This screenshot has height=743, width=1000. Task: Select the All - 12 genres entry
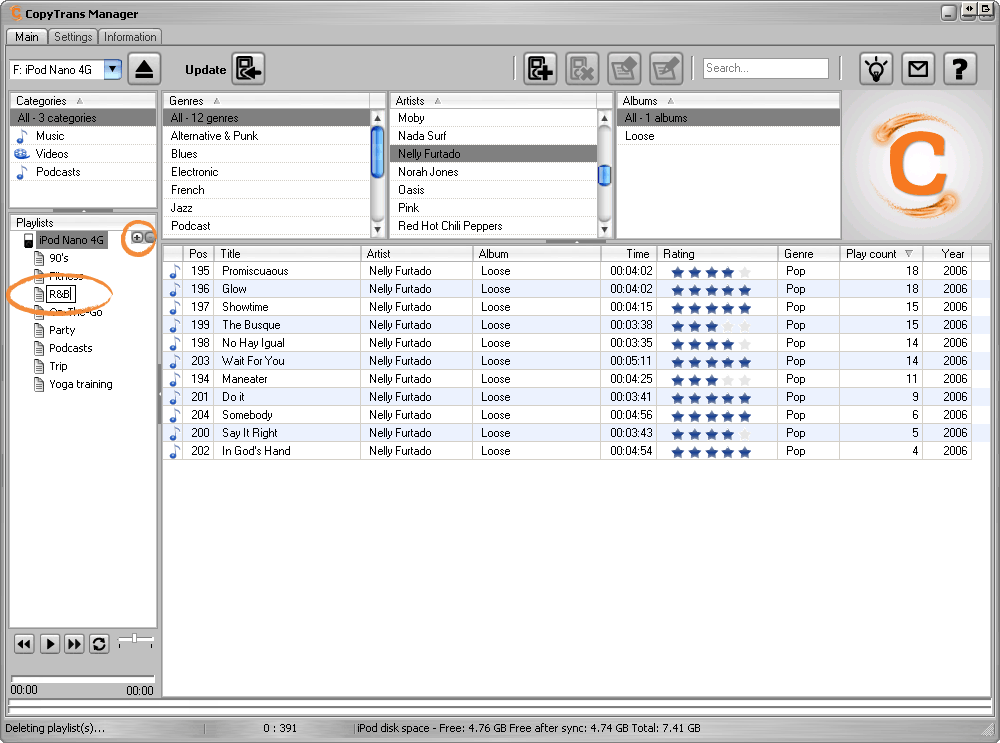267,118
